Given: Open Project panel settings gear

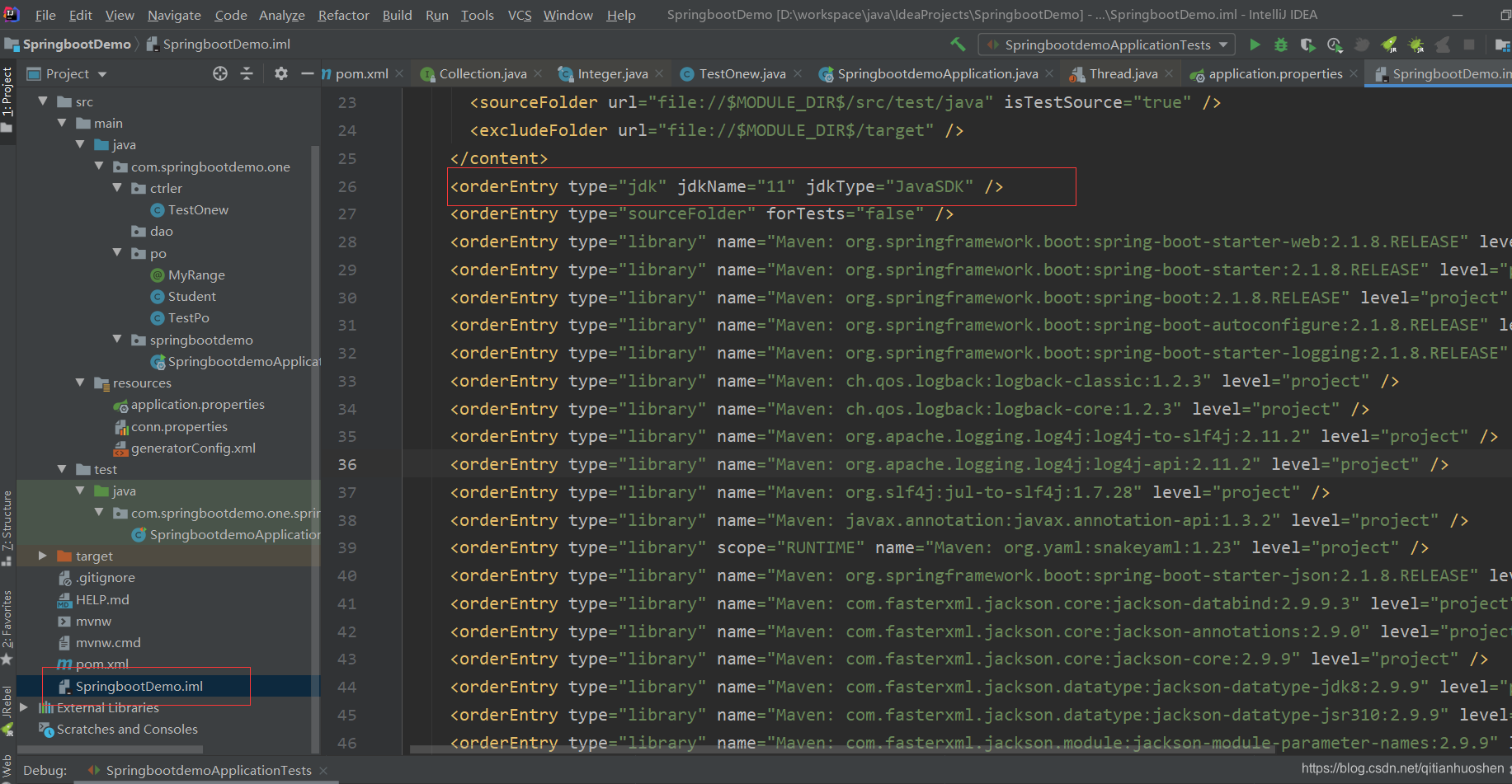Looking at the screenshot, I should click(x=280, y=73).
